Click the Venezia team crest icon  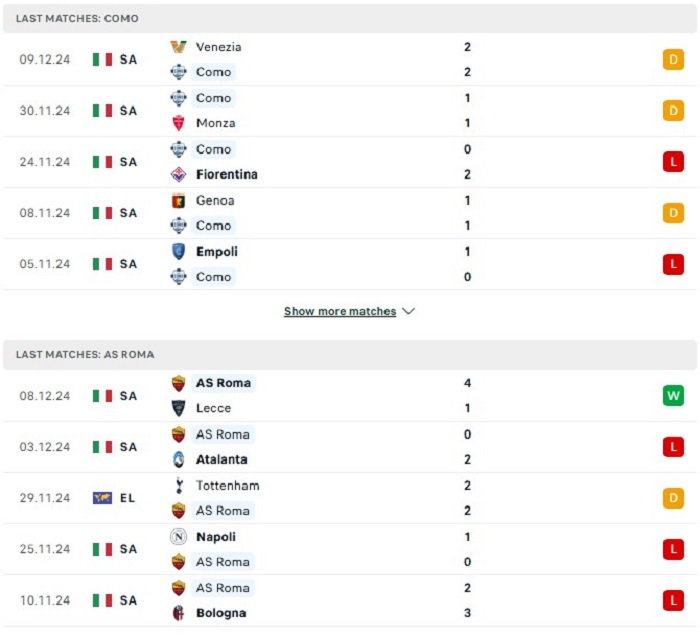(178, 47)
